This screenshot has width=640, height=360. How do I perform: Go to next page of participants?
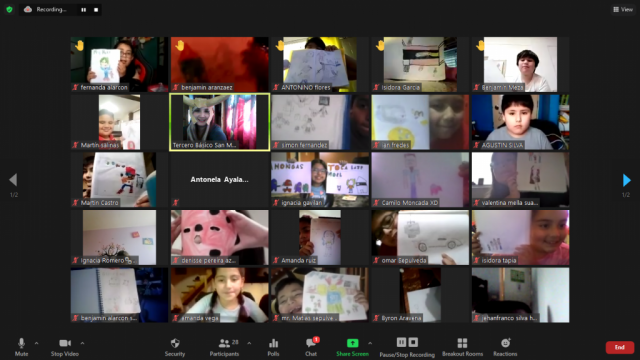[x=627, y=180]
